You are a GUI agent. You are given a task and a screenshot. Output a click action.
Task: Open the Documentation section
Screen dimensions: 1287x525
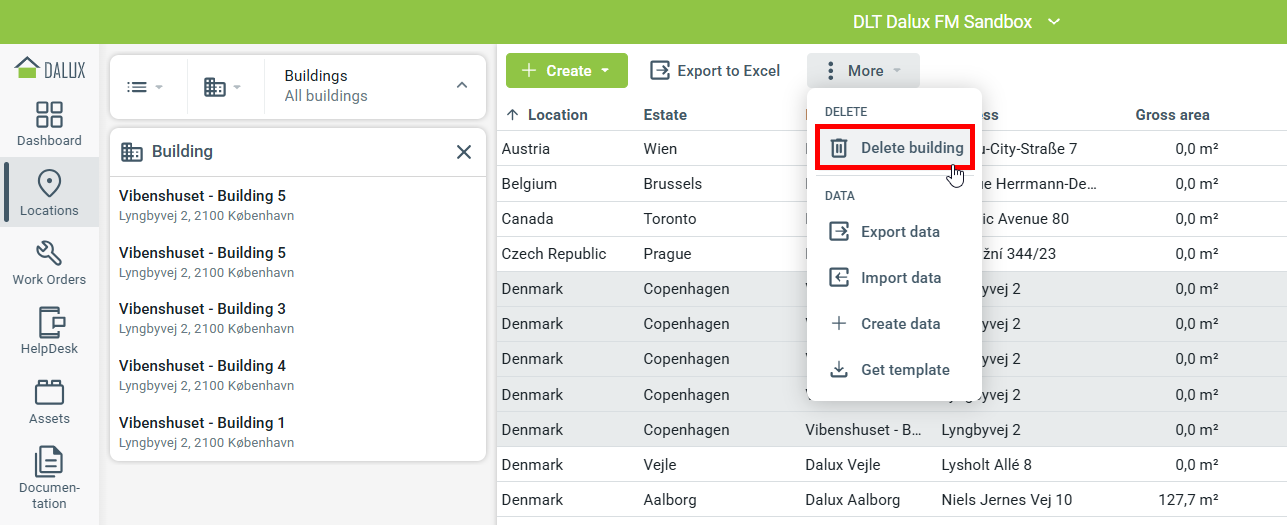[49, 477]
